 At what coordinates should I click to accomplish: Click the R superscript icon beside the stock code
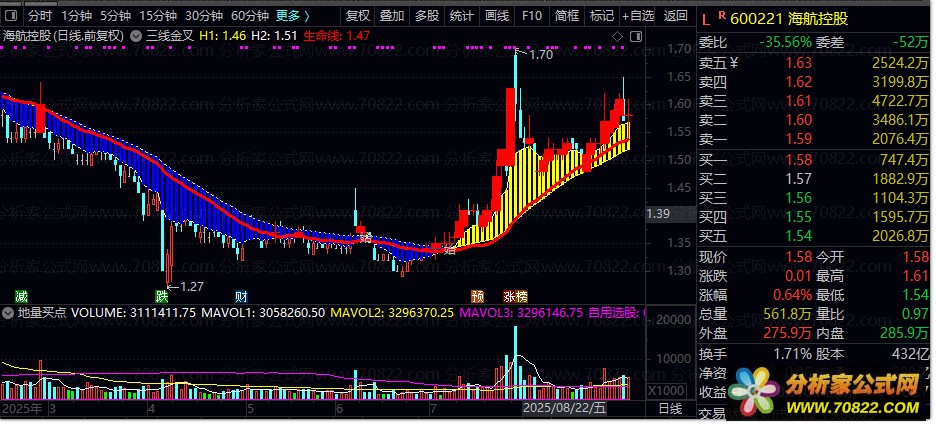coord(722,15)
